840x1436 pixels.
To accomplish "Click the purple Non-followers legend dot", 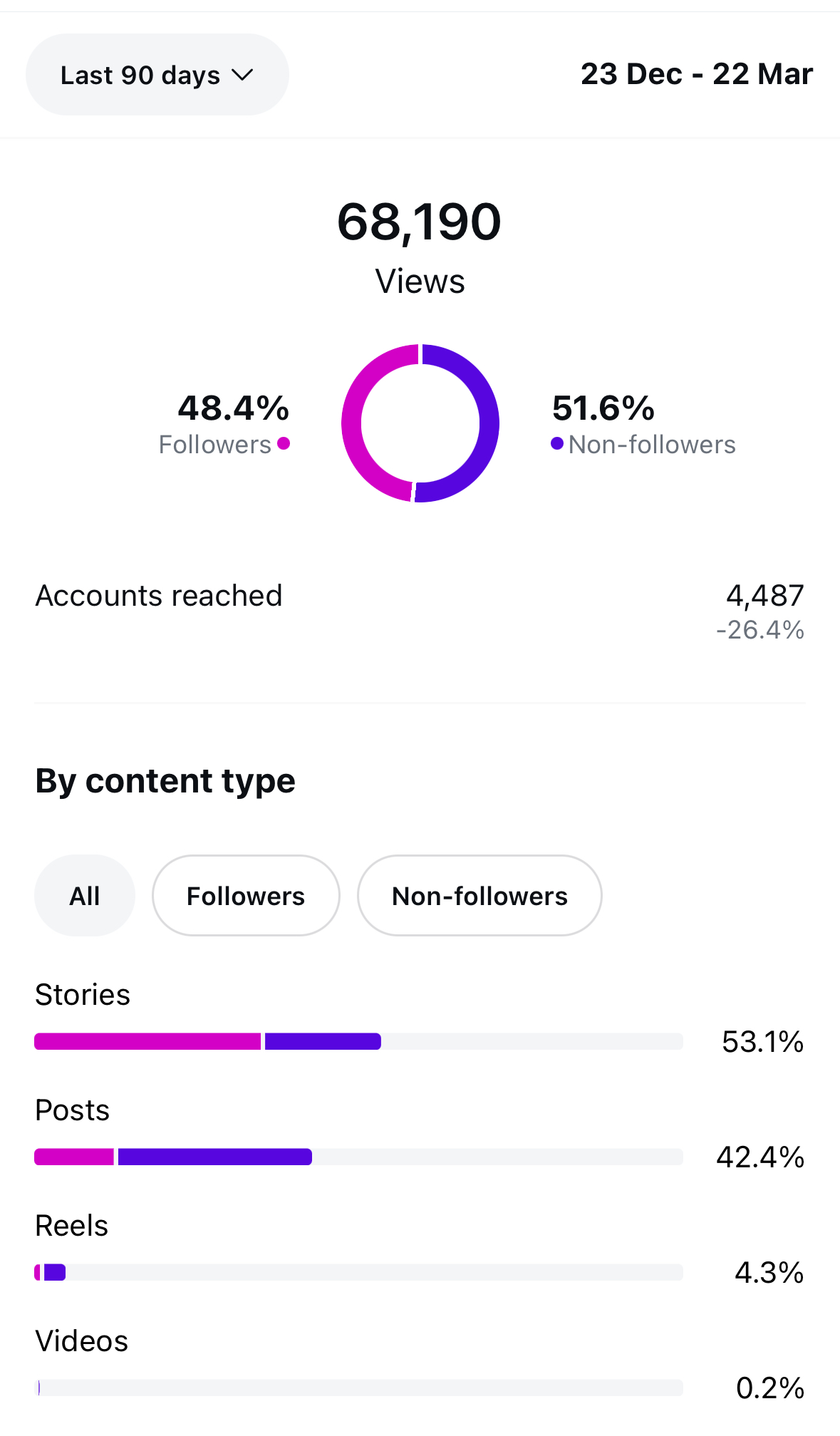I will pyautogui.click(x=557, y=444).
